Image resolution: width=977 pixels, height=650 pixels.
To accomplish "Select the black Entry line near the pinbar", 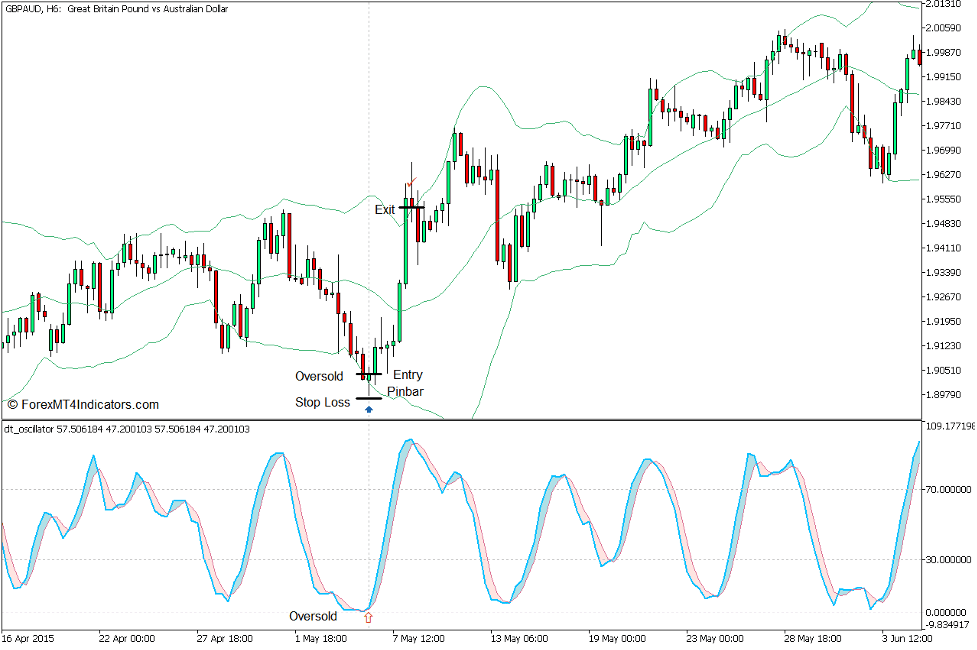I will tap(368, 374).
